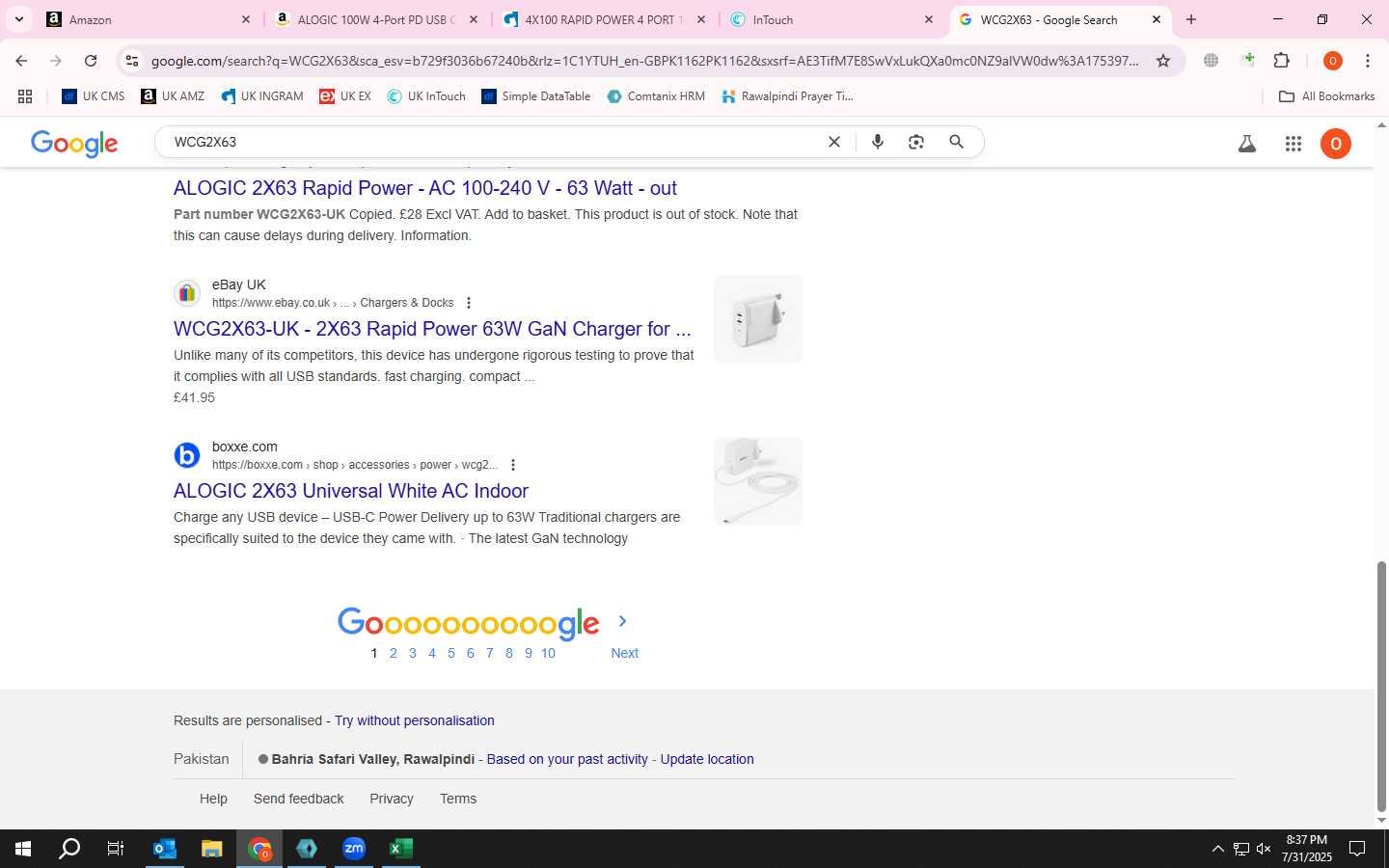Open Windows Start menu
This screenshot has height=868, width=1389.
tap(23, 849)
